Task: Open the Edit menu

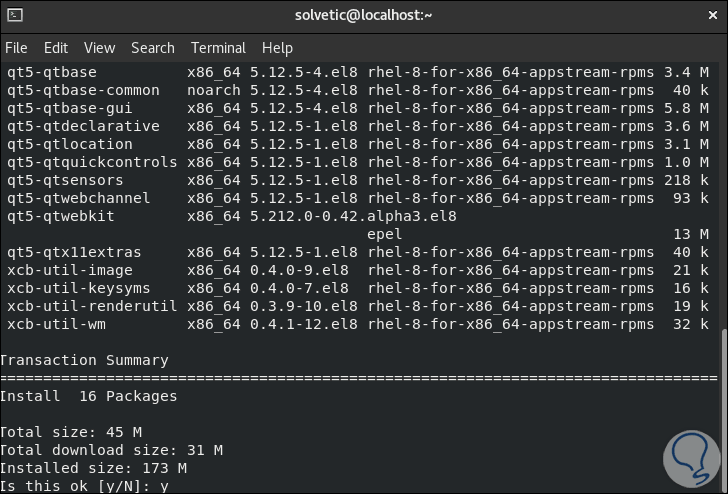Action: (x=56, y=48)
